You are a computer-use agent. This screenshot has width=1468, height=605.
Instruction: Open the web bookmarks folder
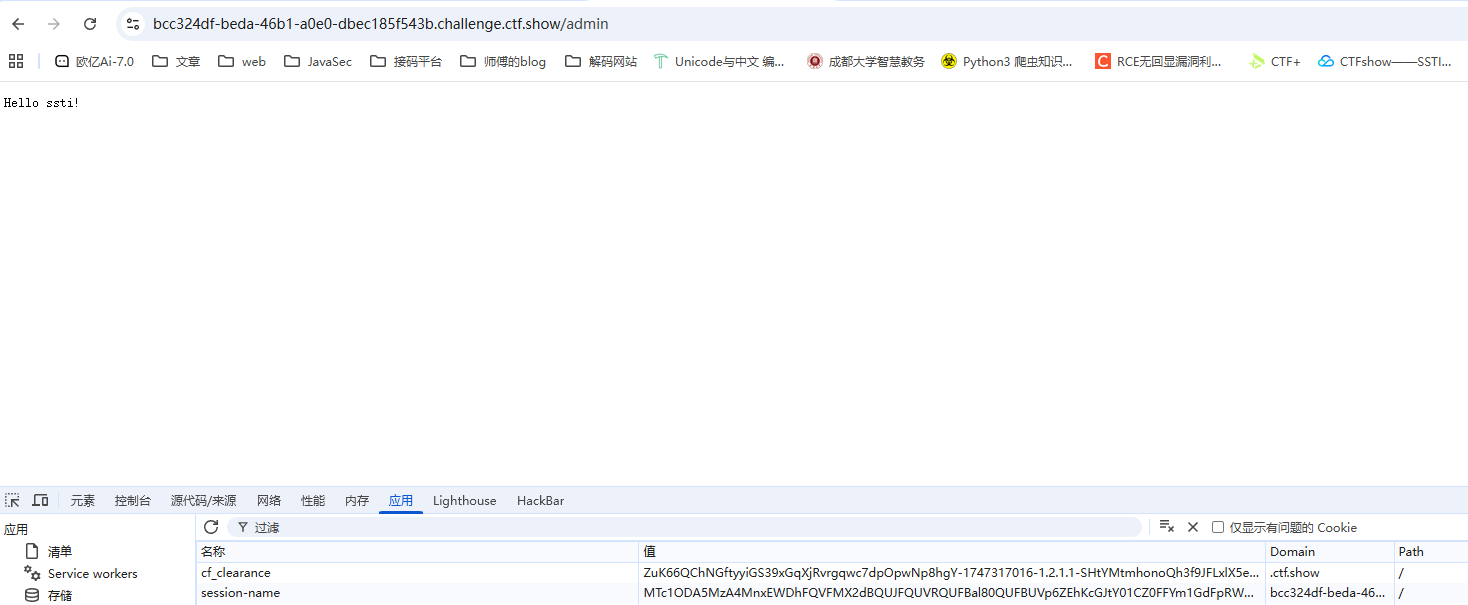[x=242, y=61]
